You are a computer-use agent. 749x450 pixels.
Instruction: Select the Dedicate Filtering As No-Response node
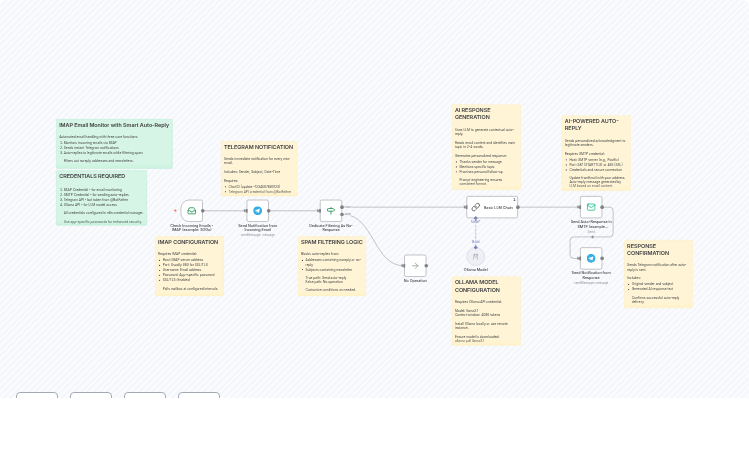[x=331, y=211]
